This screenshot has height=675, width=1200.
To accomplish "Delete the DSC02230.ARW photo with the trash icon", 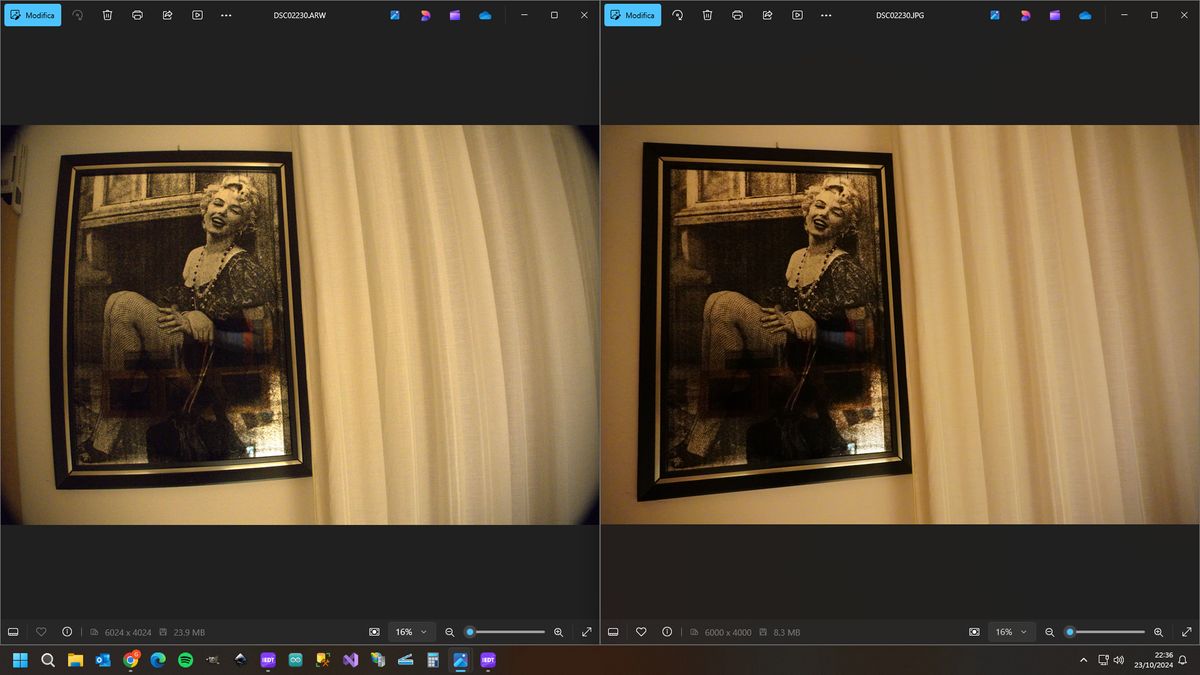I will tap(107, 15).
